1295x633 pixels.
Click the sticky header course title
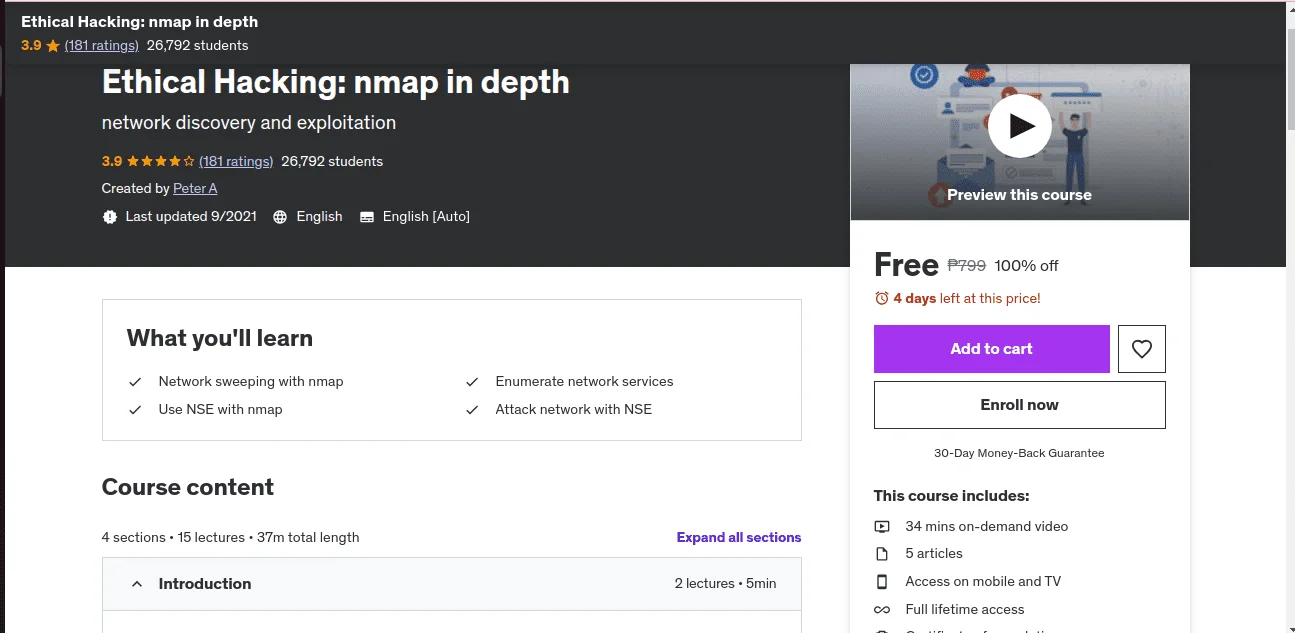coord(139,21)
